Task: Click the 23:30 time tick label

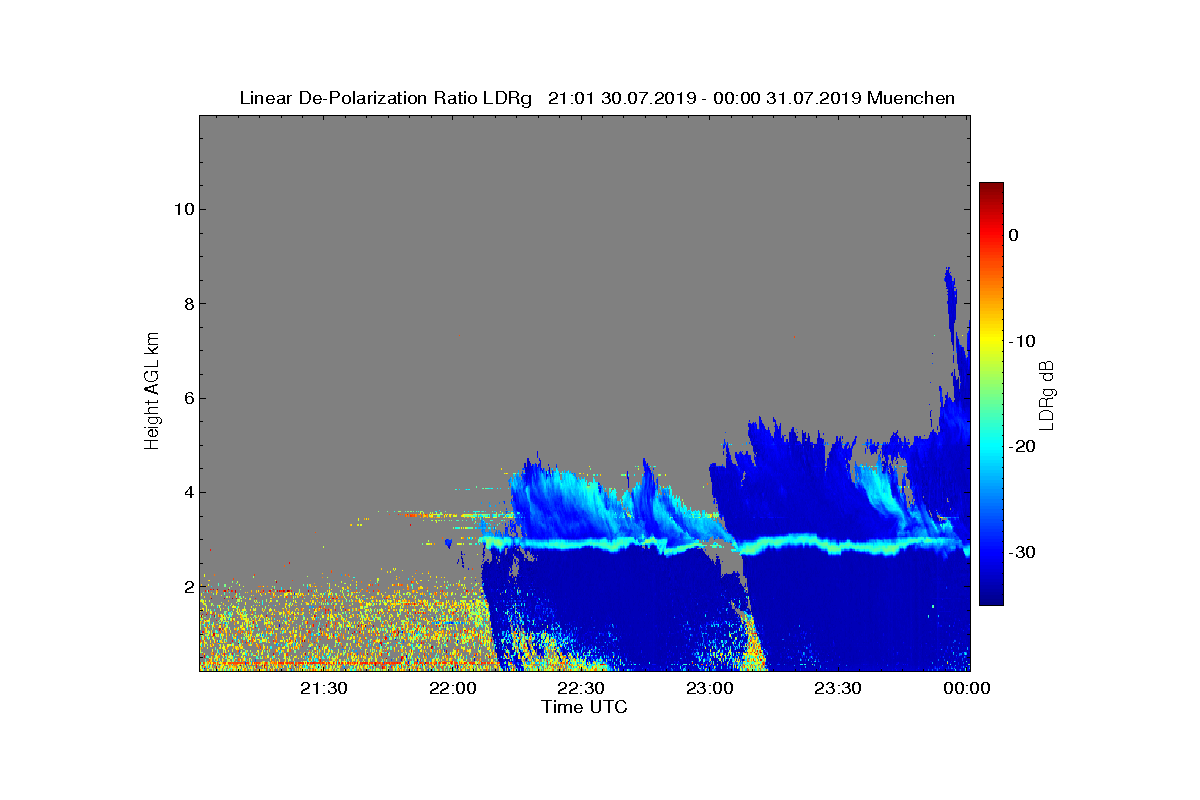Action: pyautogui.click(x=838, y=688)
